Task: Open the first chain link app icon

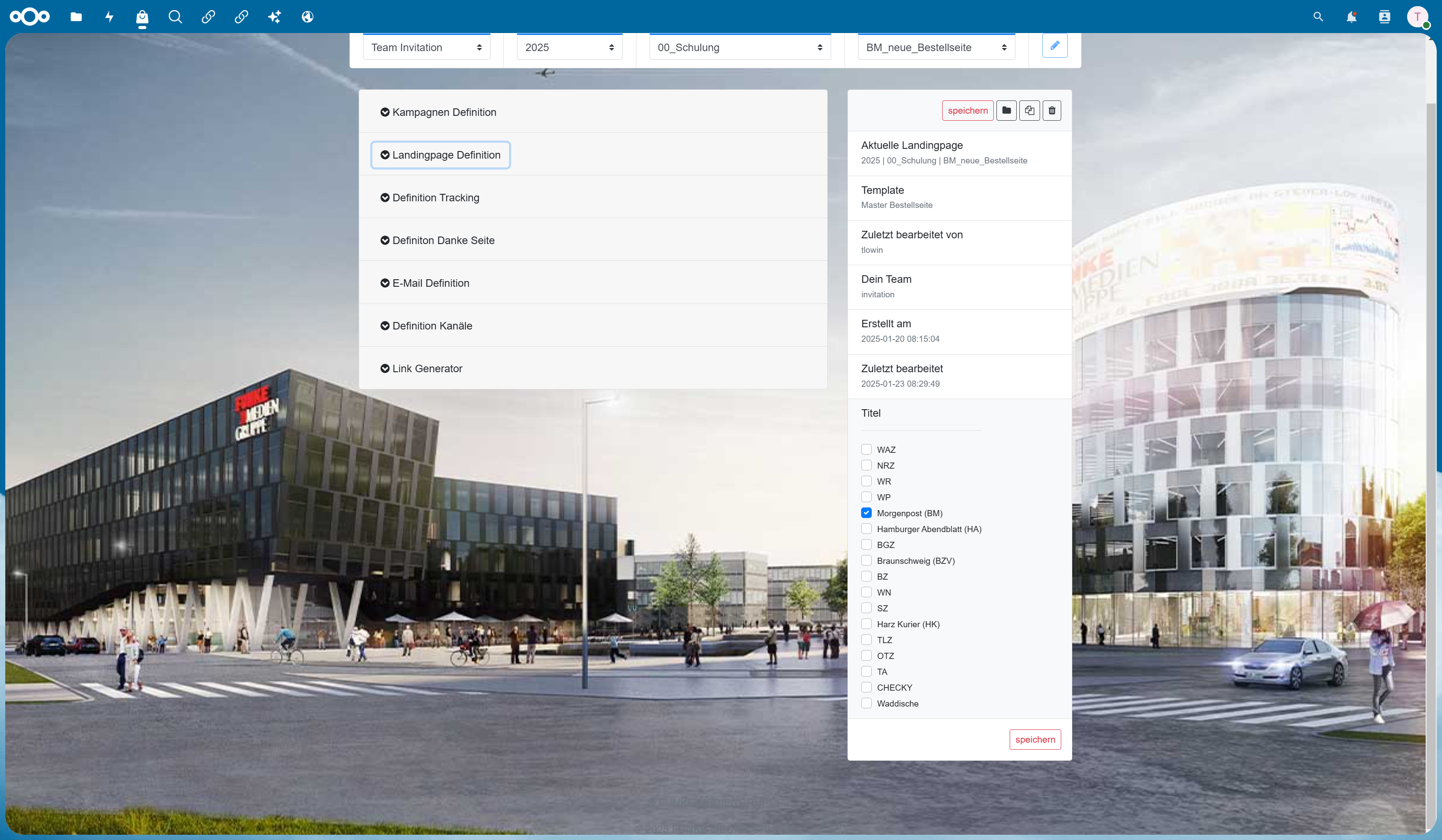Action: click(x=208, y=17)
